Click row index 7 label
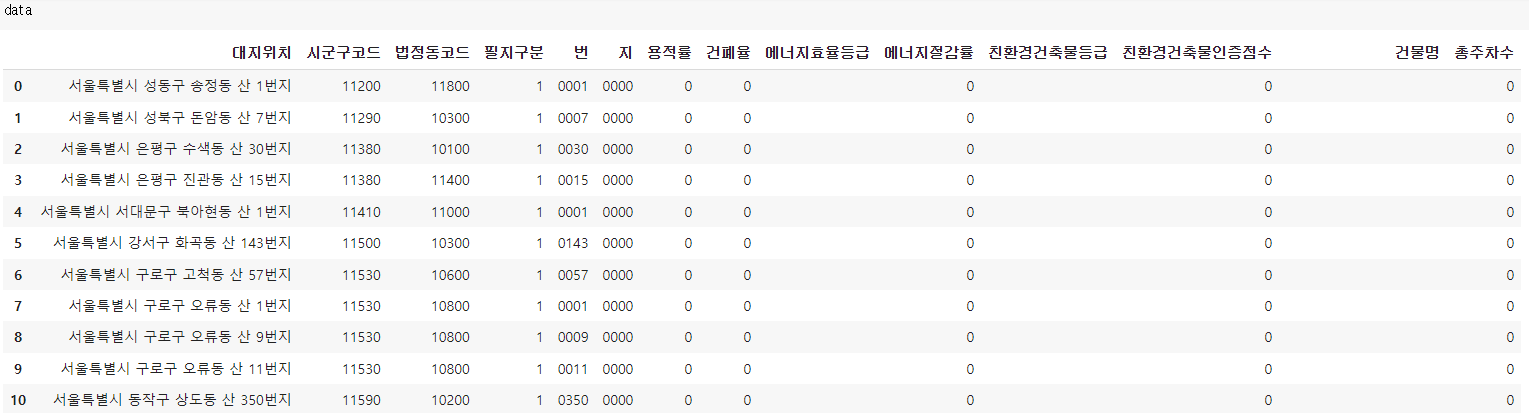 pos(18,306)
